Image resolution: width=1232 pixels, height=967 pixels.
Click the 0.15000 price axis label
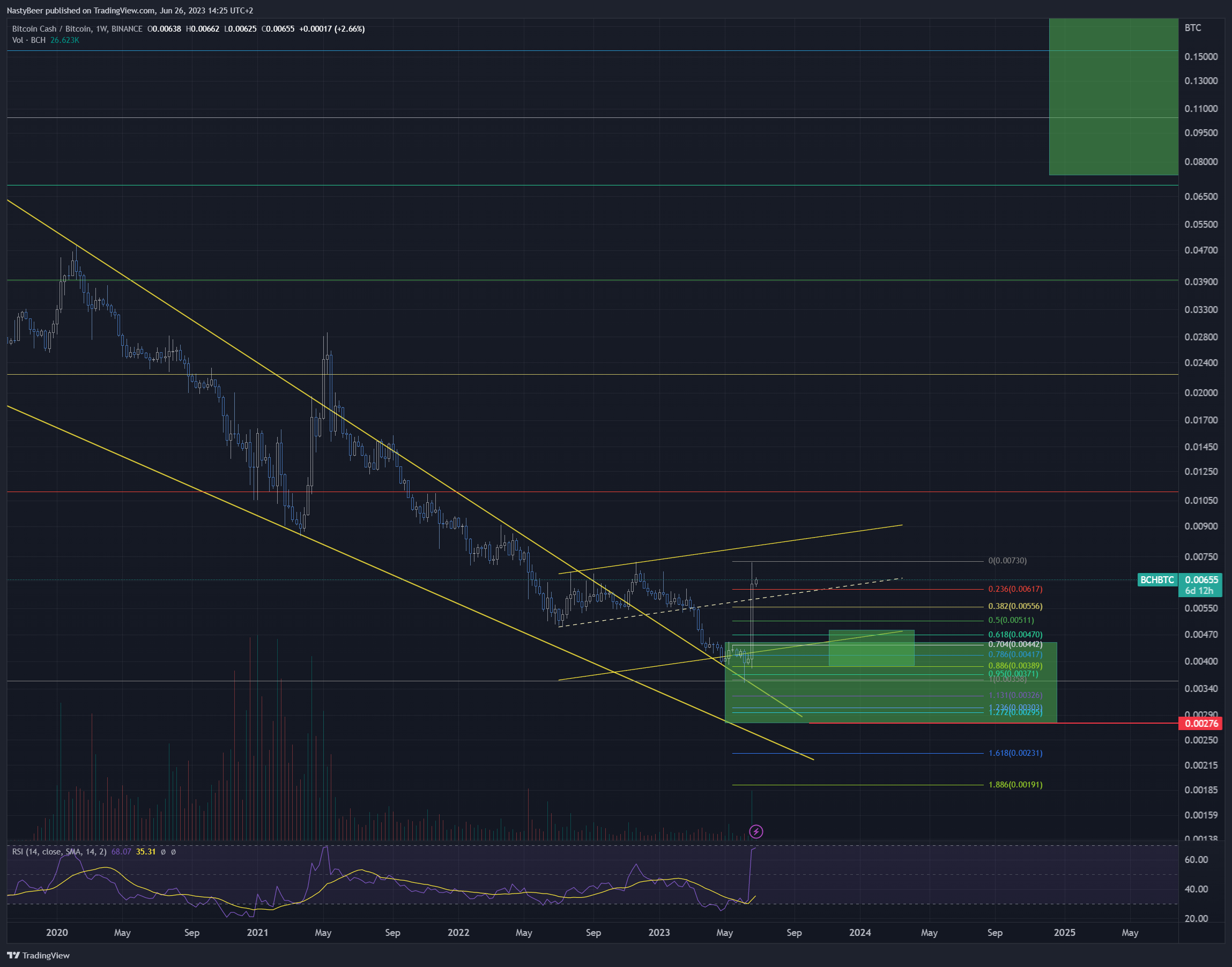[x=1201, y=57]
